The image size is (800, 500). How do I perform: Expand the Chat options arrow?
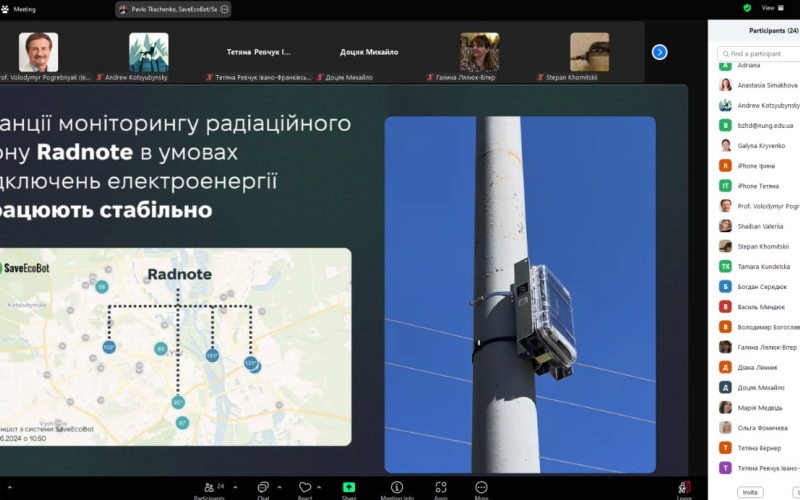pyautogui.click(x=279, y=487)
